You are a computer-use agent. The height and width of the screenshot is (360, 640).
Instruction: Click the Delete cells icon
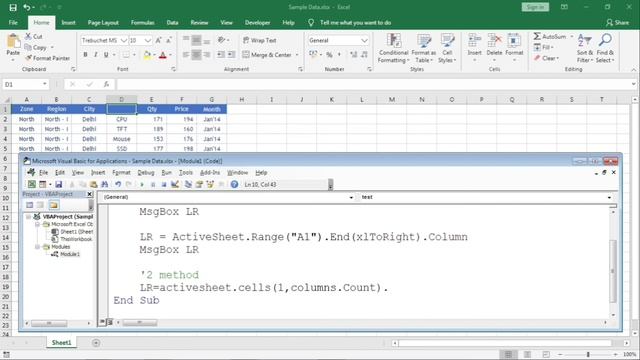pos(494,41)
